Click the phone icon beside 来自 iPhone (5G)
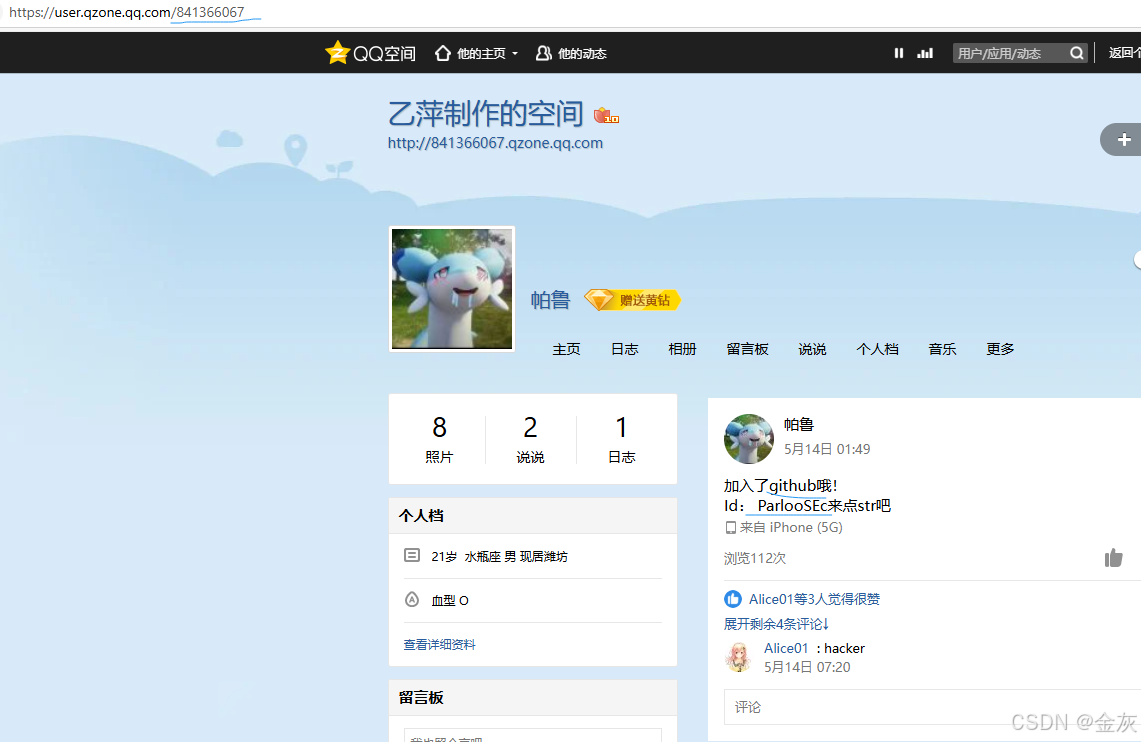The image size is (1141, 742). [x=731, y=527]
